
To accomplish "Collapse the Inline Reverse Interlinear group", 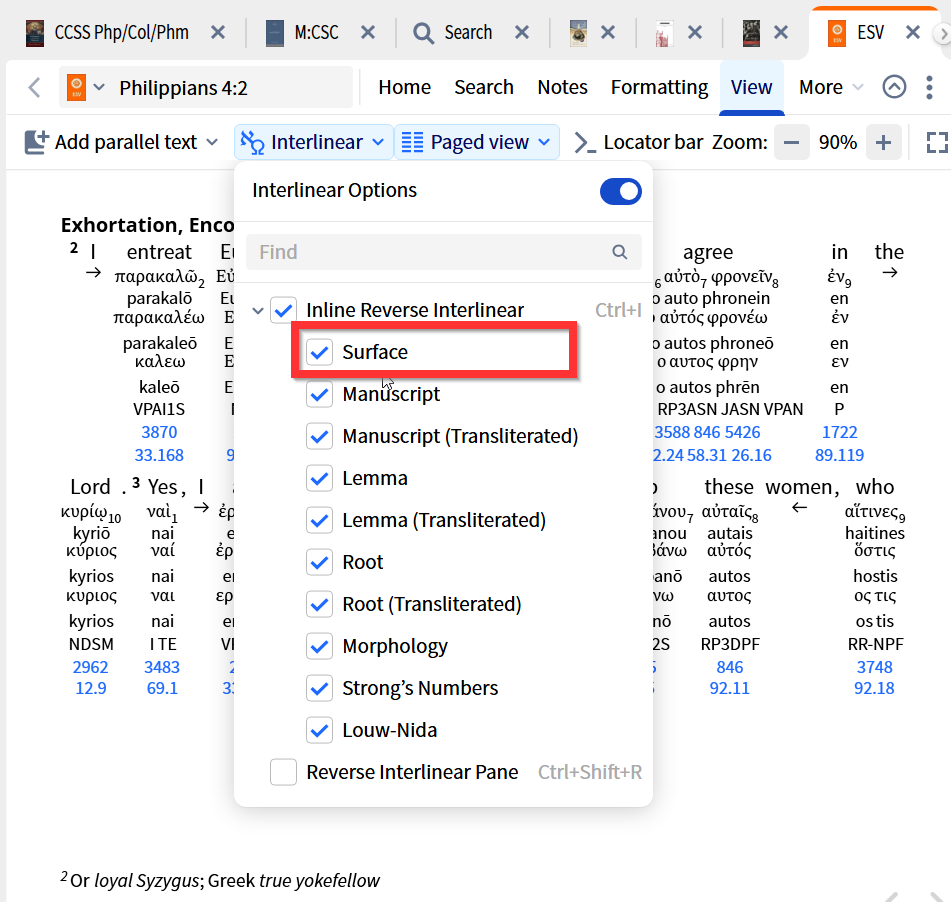I will click(258, 311).
